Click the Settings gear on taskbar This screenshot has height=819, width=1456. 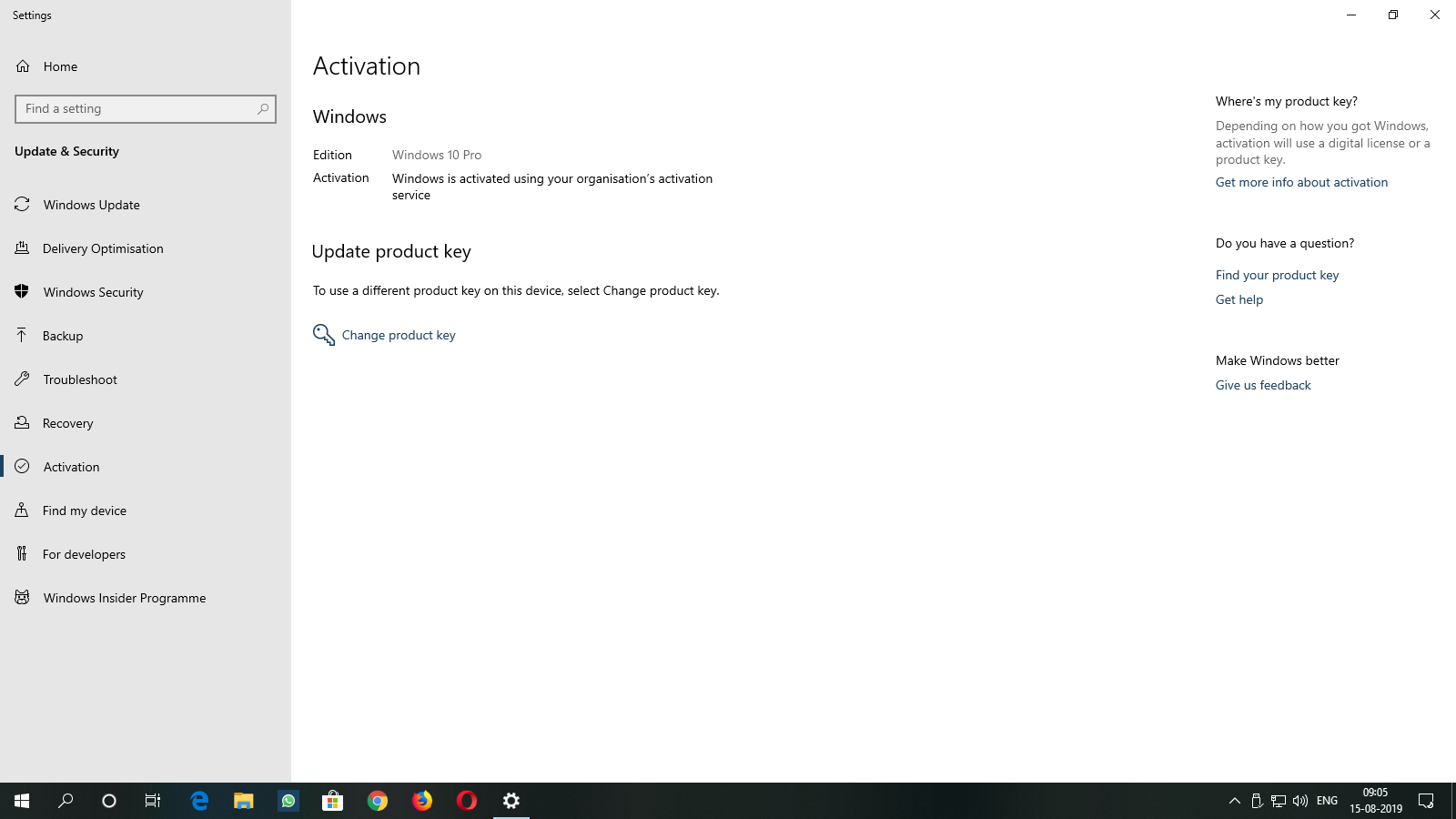tap(511, 801)
